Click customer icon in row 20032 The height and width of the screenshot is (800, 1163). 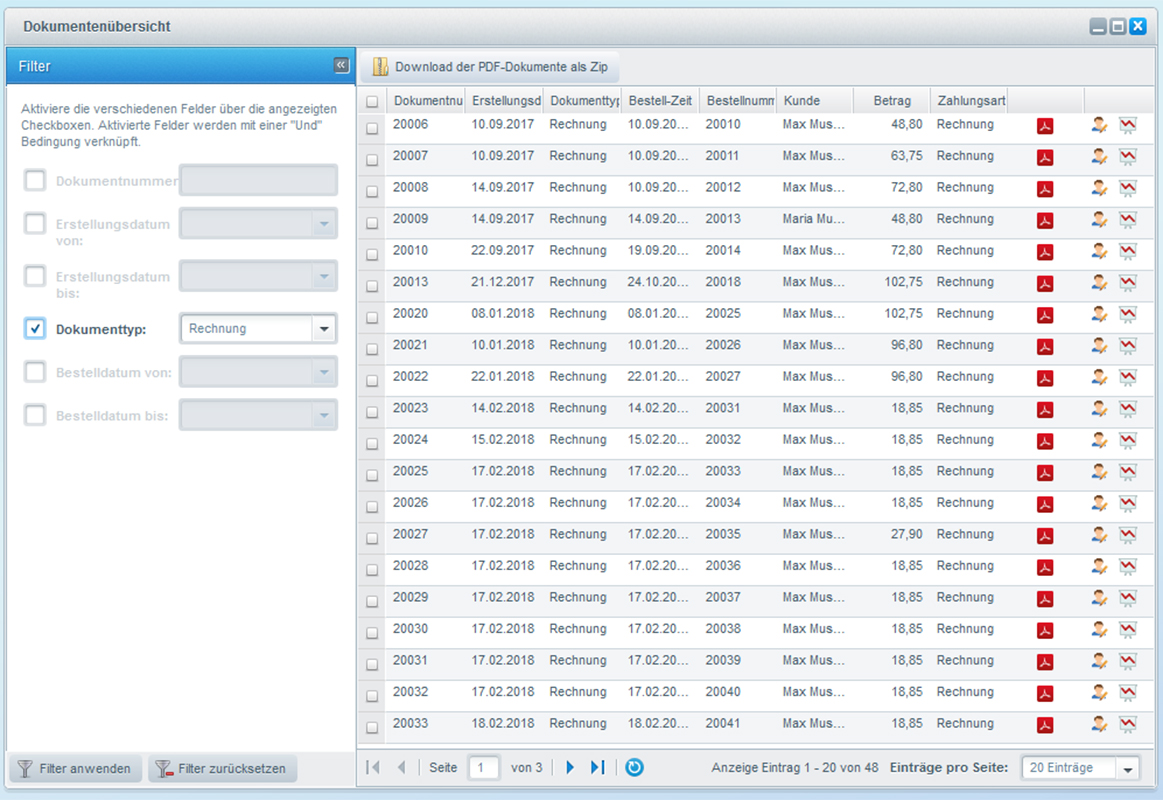click(x=1099, y=693)
